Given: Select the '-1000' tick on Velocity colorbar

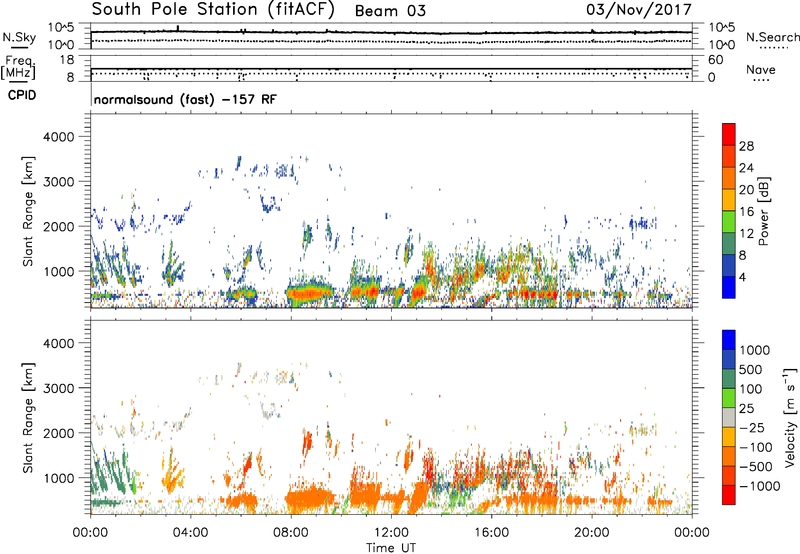Looking at the screenshot, I should coord(759,486).
